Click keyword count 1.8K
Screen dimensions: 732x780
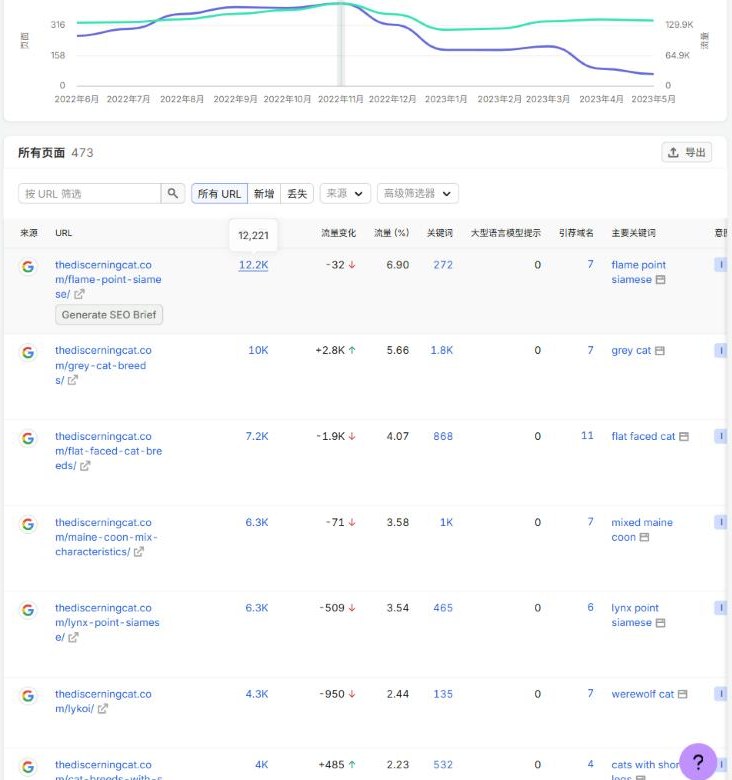point(442,351)
